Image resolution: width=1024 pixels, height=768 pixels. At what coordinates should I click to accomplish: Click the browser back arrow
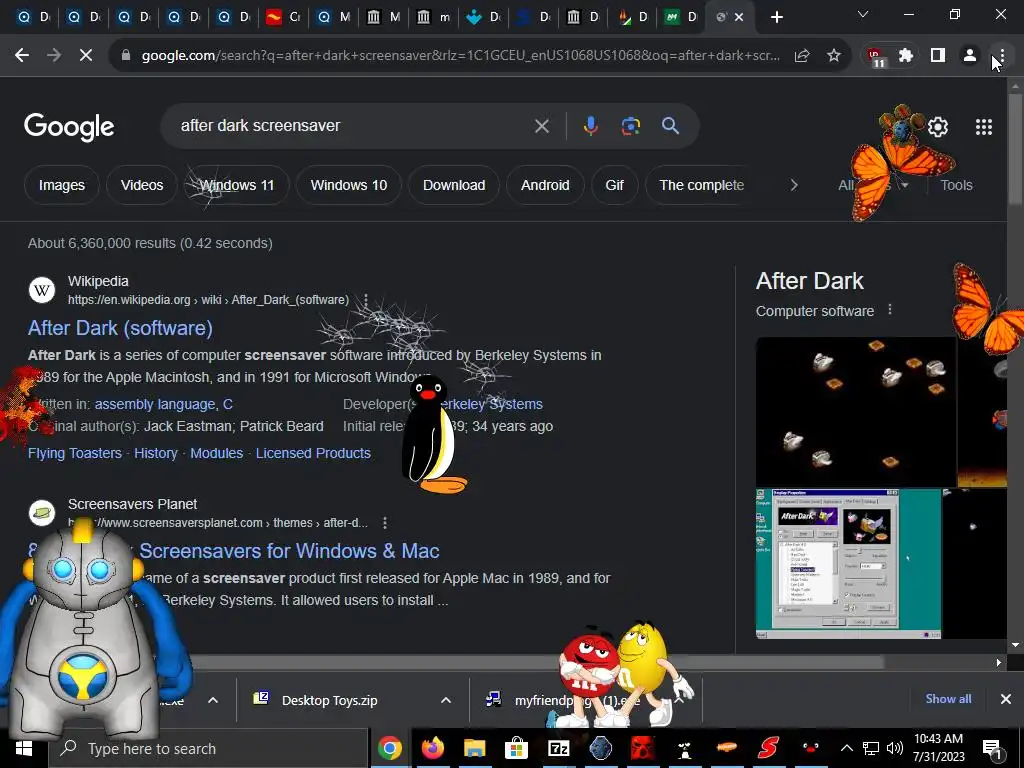pos(22,56)
